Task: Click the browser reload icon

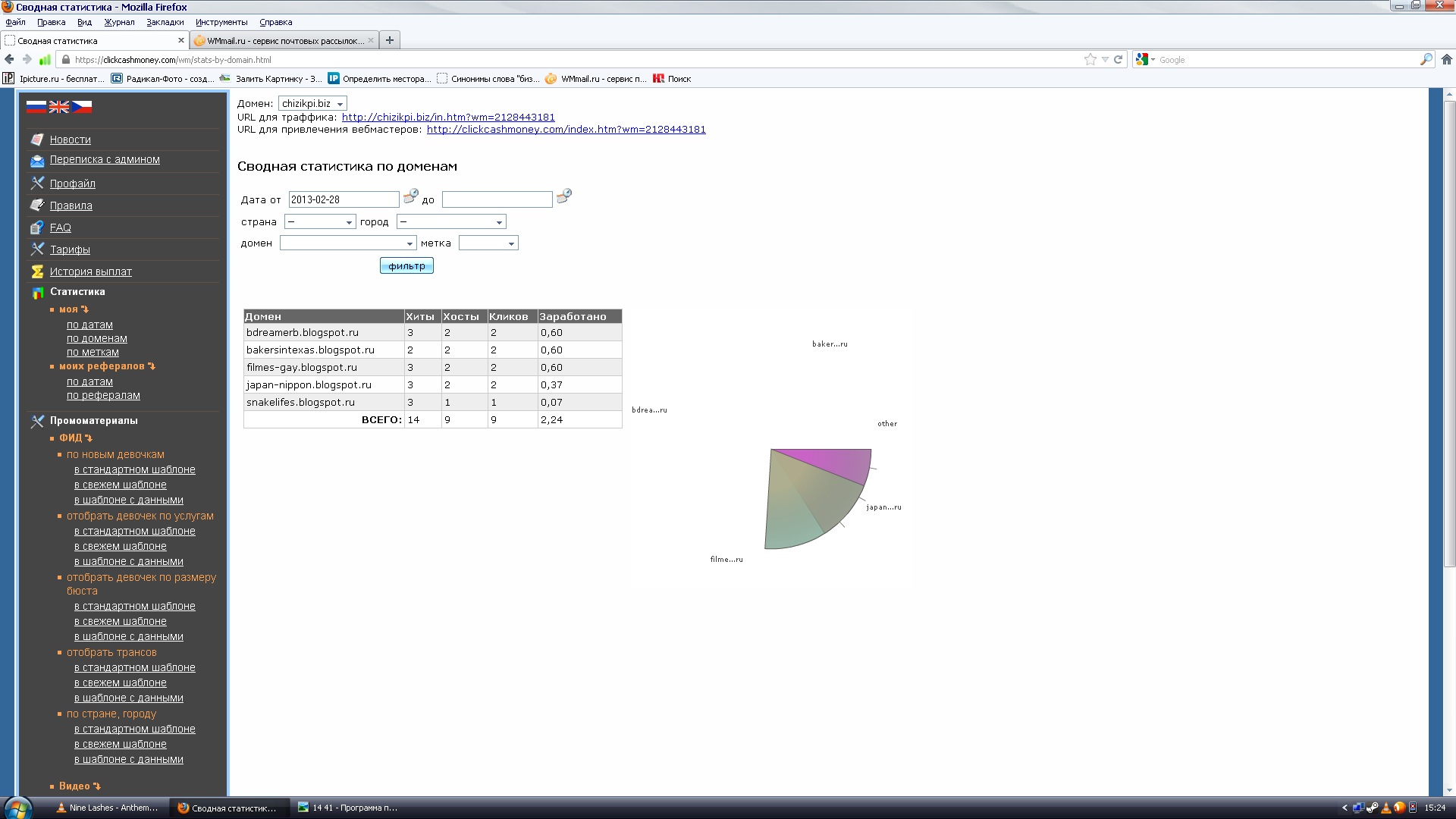Action: pos(1118,59)
